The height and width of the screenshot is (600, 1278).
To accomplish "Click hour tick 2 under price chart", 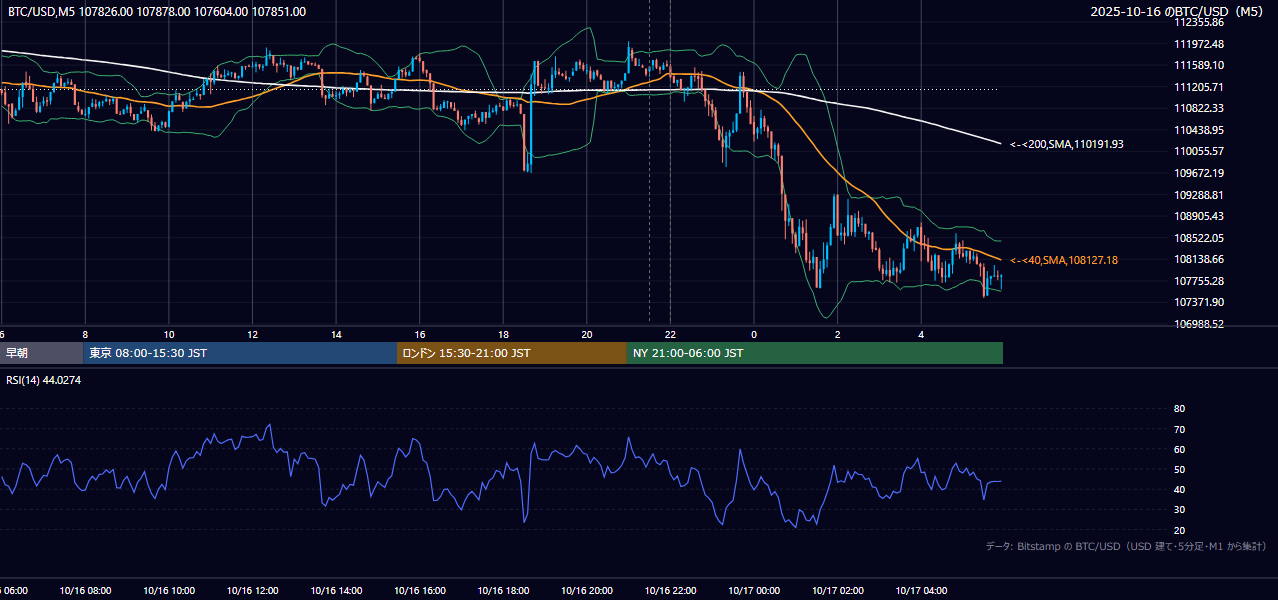I will coord(838,334).
